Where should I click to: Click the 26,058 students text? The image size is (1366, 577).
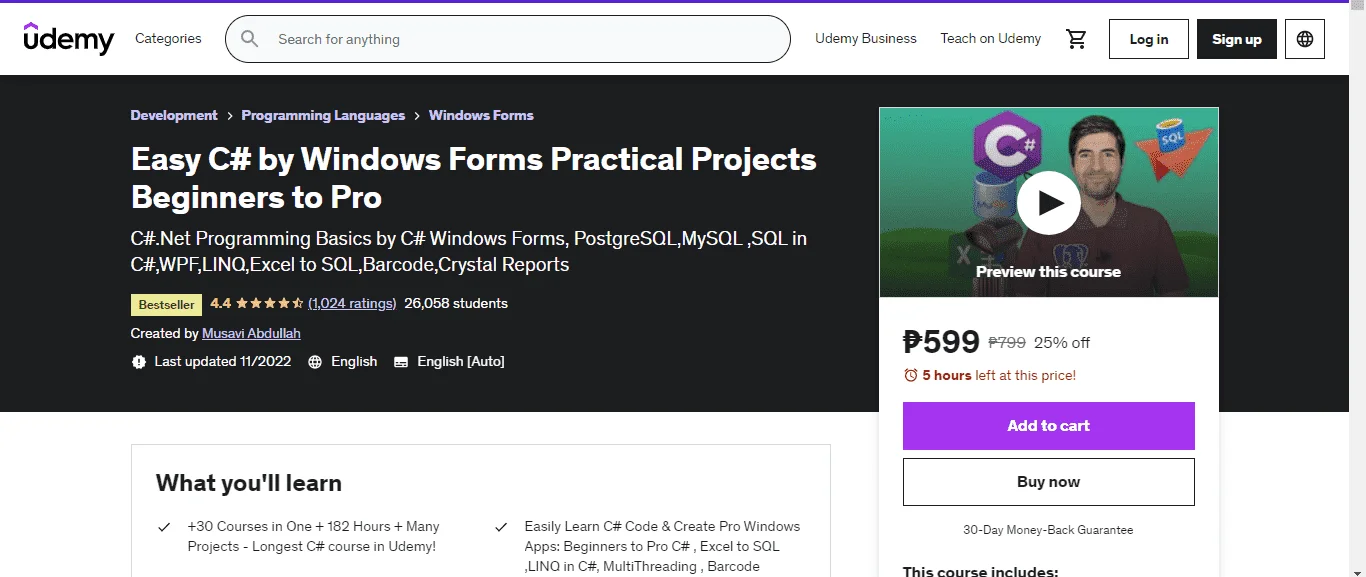click(x=456, y=303)
